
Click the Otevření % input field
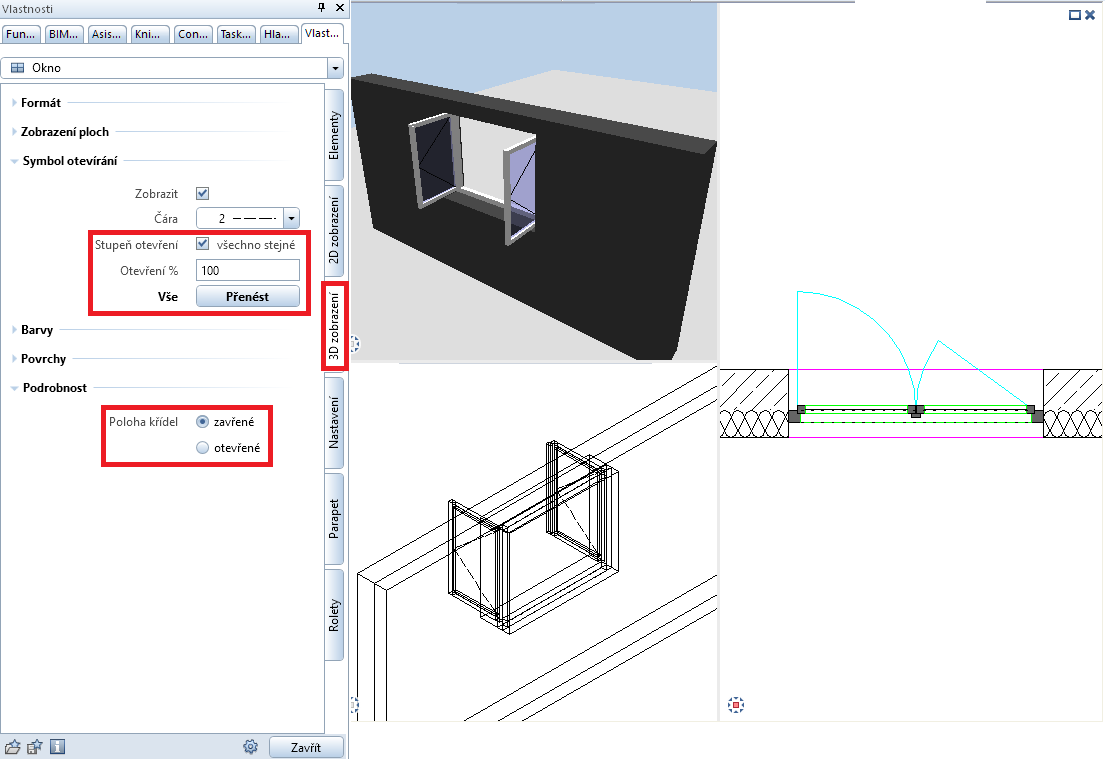247,270
